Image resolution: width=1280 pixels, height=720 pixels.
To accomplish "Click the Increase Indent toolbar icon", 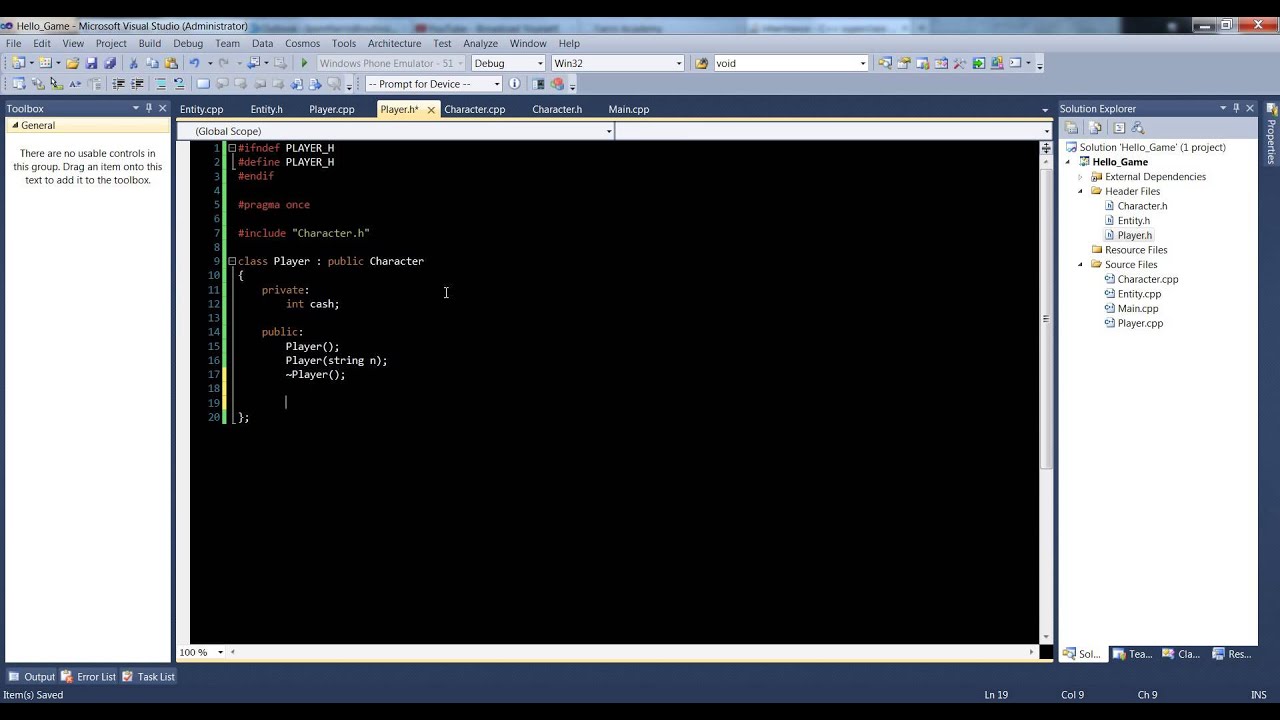I will tap(137, 84).
